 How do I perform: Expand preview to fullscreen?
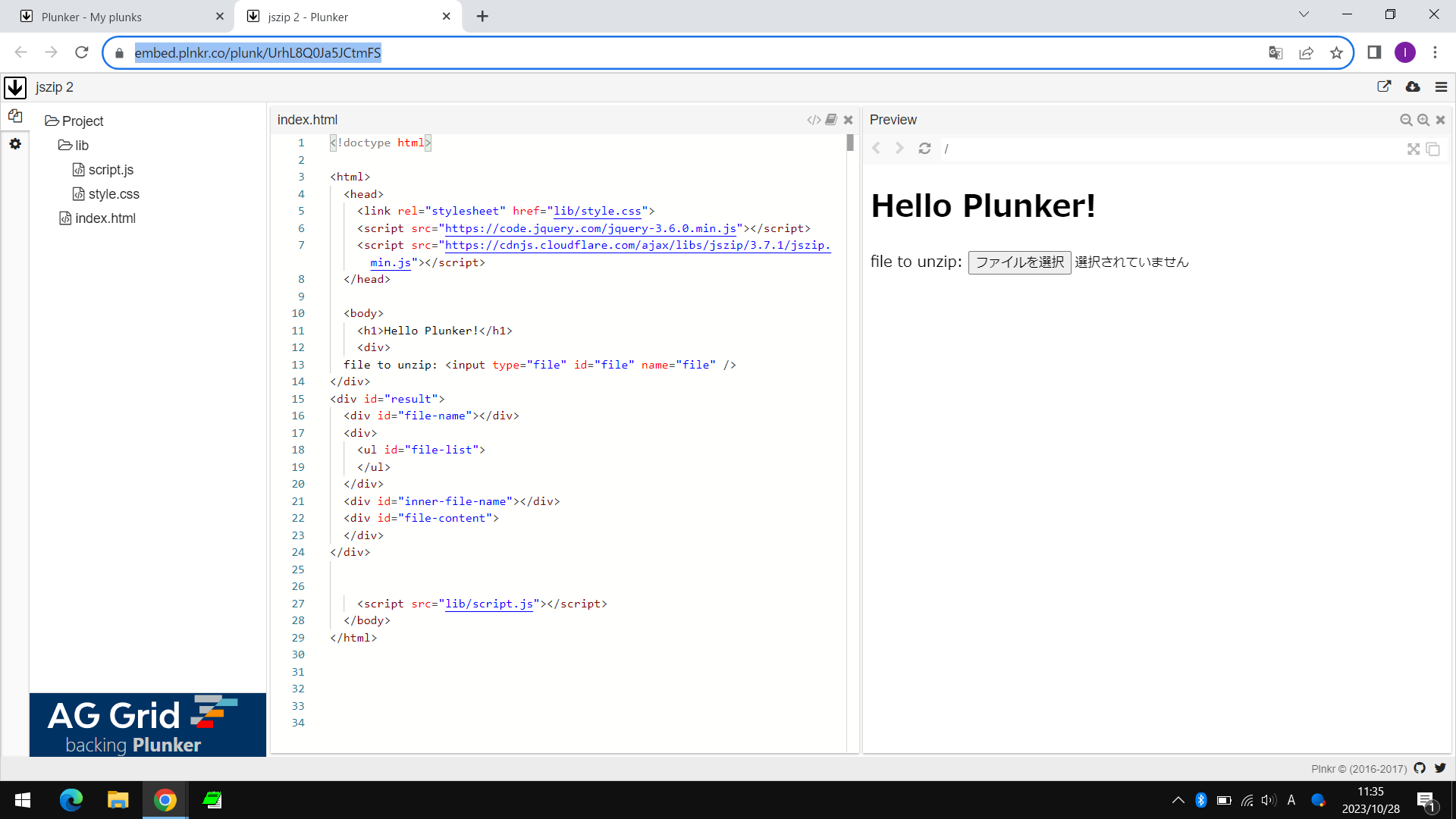[x=1414, y=149]
